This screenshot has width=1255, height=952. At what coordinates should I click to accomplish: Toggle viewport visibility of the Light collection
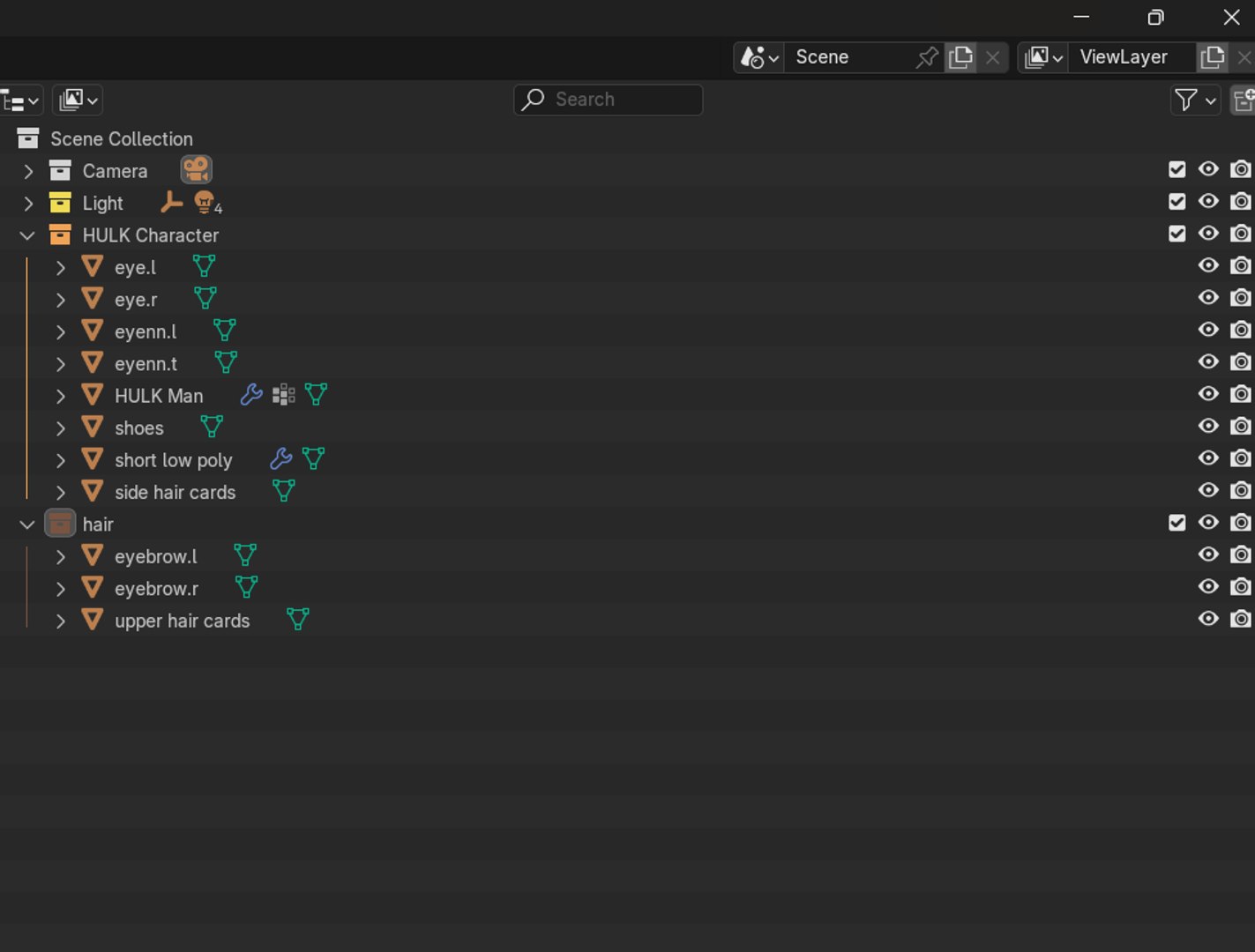tap(1208, 202)
